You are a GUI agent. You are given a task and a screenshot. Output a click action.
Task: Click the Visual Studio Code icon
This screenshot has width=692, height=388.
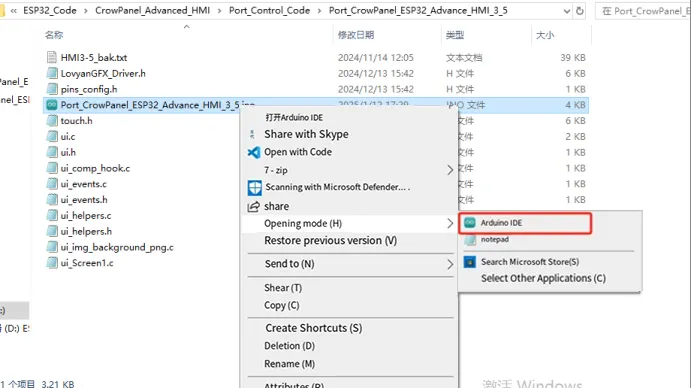(x=254, y=152)
